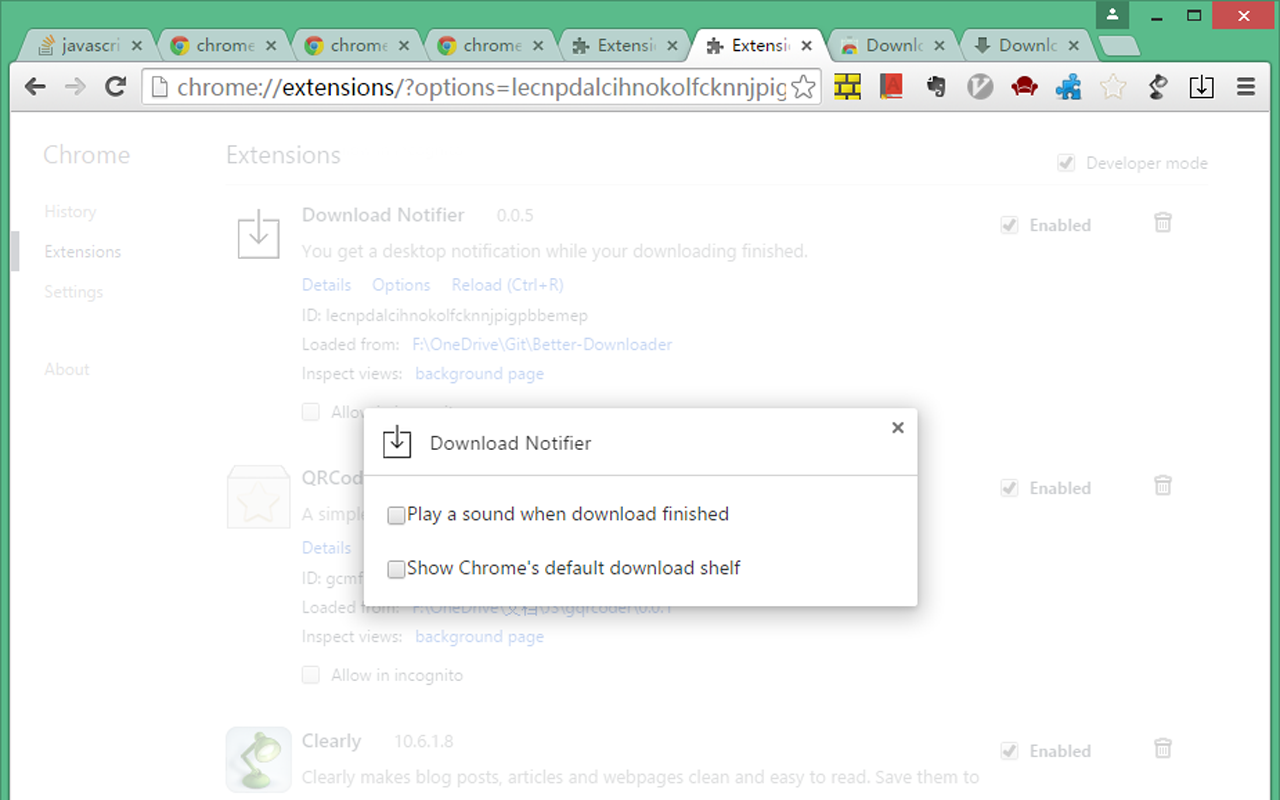Open the red book extension icon
The width and height of the screenshot is (1280, 800).
tap(891, 87)
